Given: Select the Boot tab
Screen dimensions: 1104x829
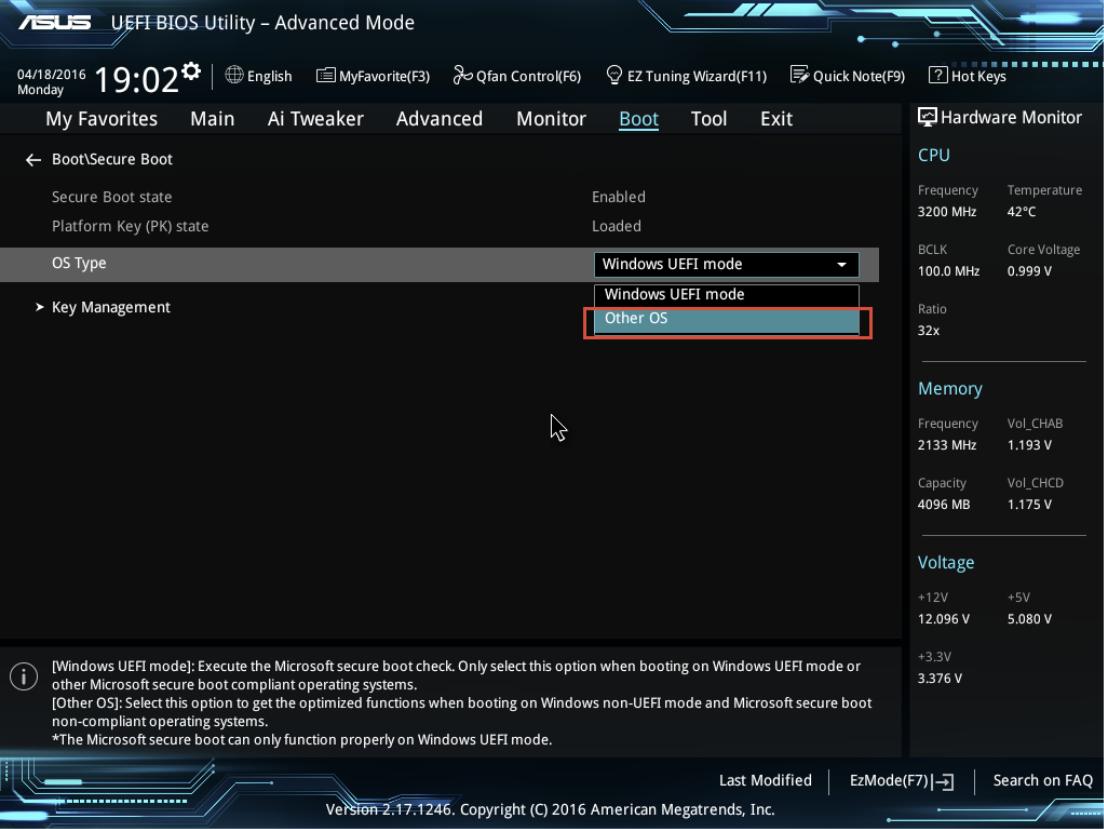Looking at the screenshot, I should 639,118.
